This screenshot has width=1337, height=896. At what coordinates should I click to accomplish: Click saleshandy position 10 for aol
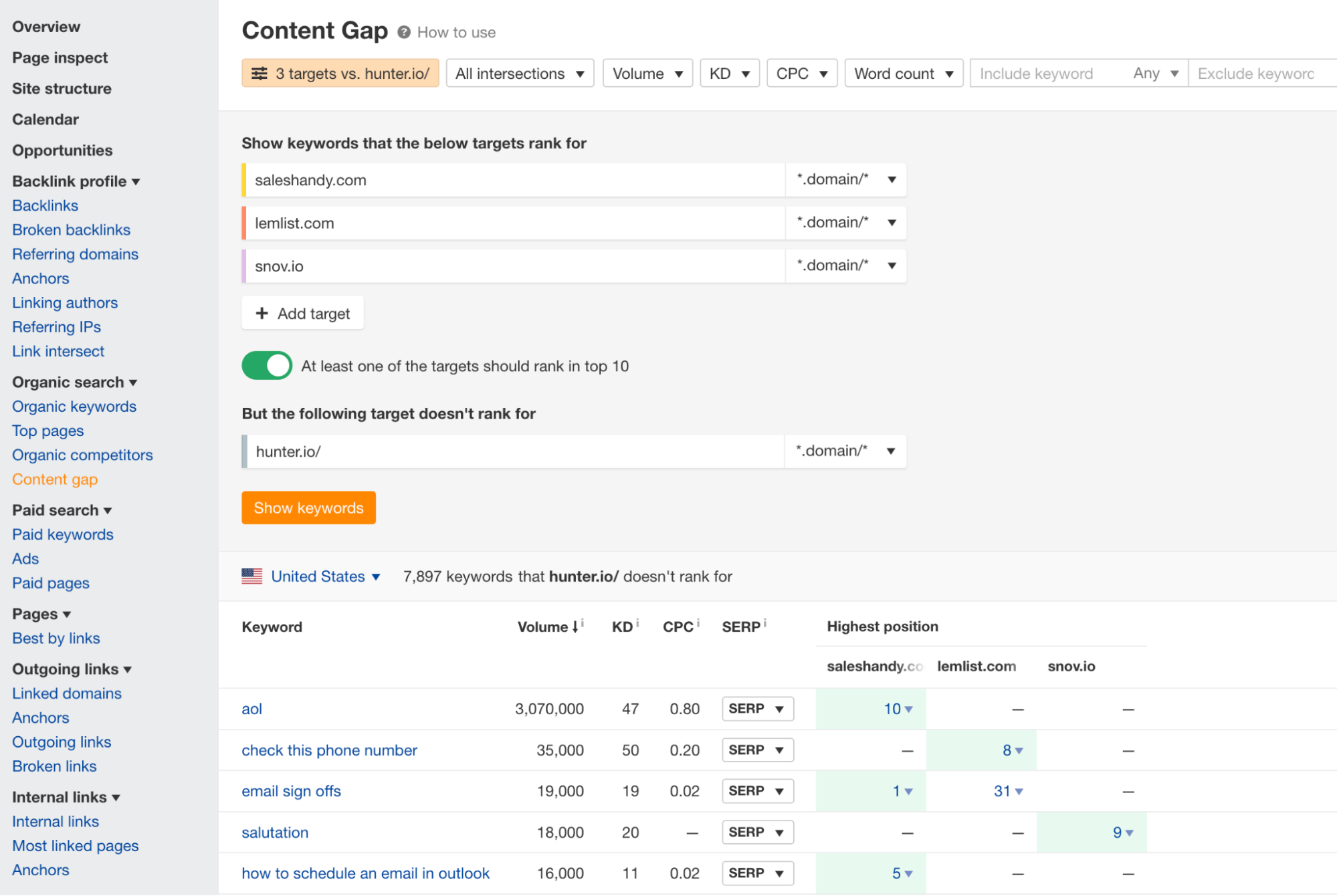point(898,709)
